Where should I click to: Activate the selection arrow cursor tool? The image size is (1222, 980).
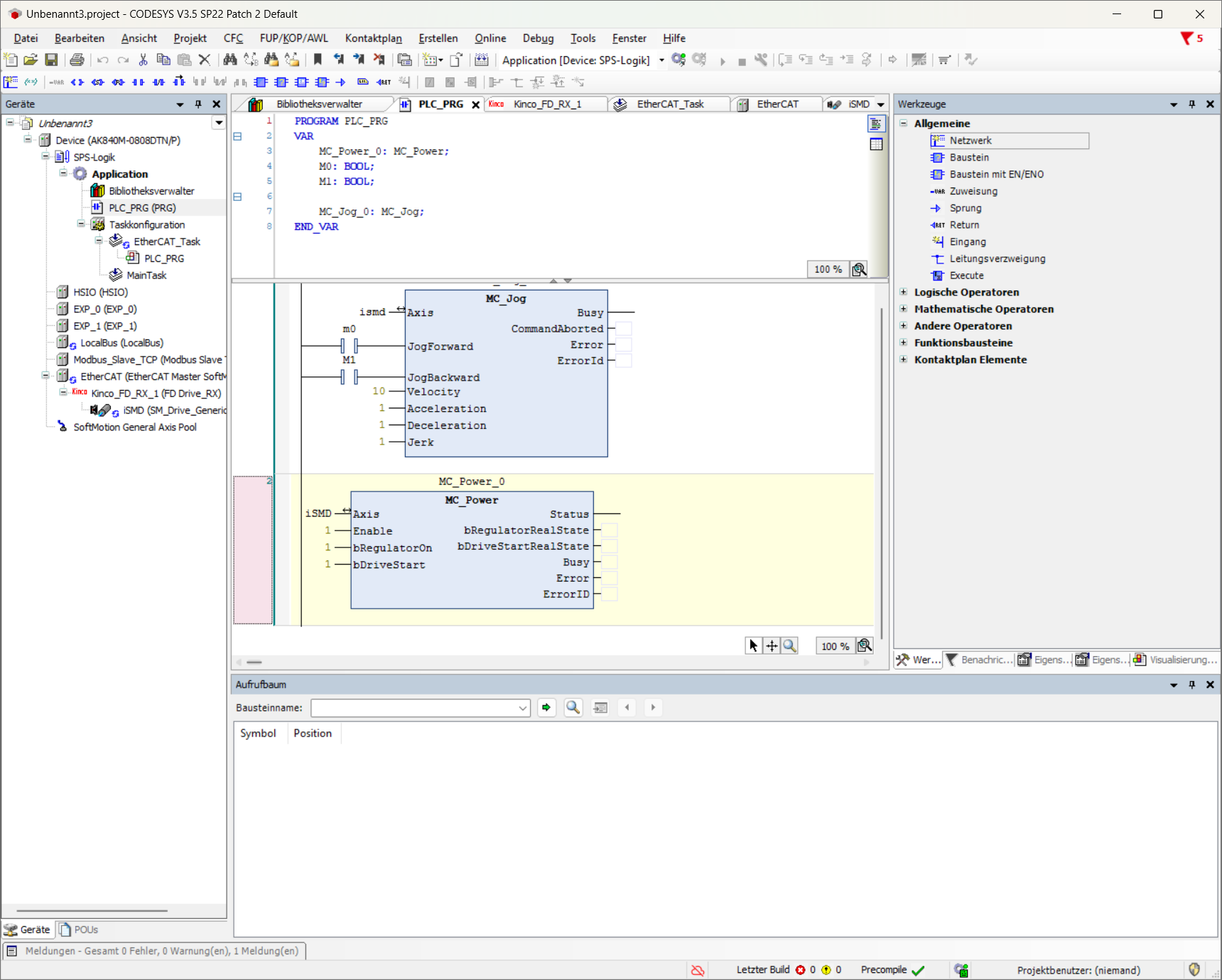point(753,646)
